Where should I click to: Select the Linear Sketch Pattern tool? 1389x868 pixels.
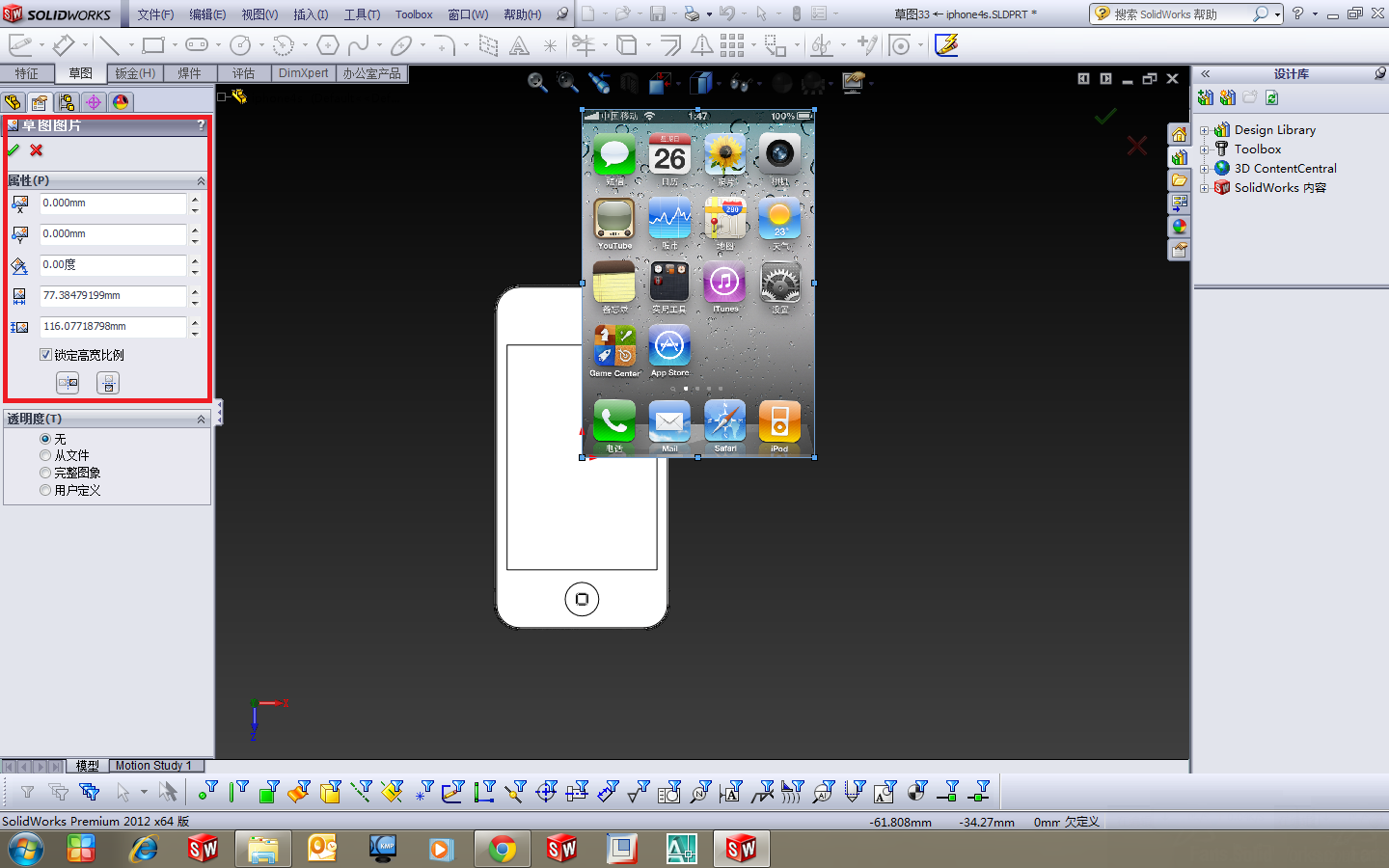(x=732, y=45)
